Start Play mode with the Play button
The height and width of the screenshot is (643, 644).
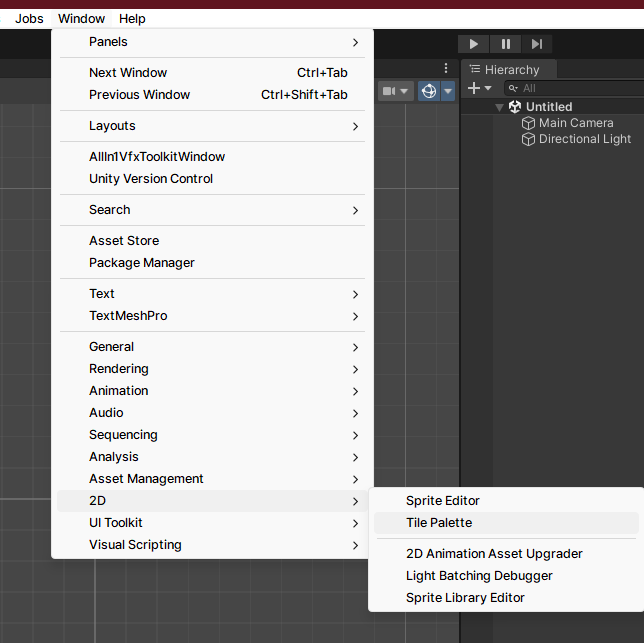coord(473,44)
